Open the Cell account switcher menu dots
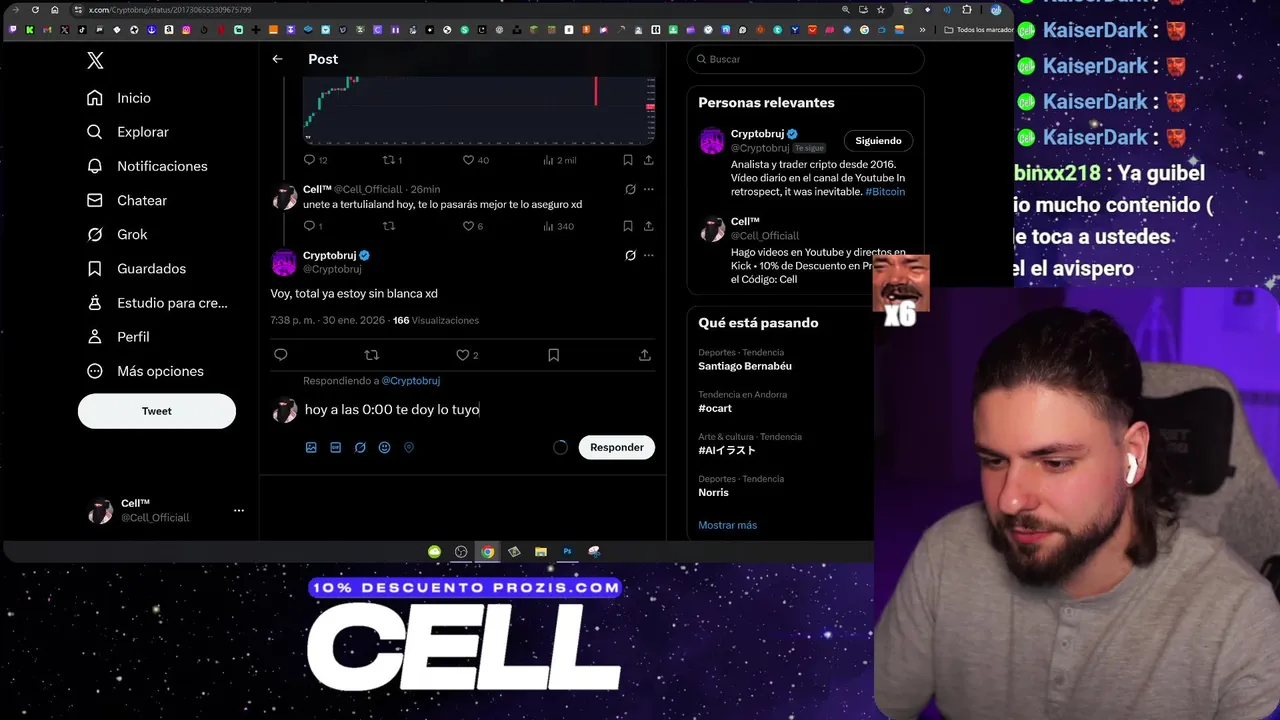 [238, 510]
